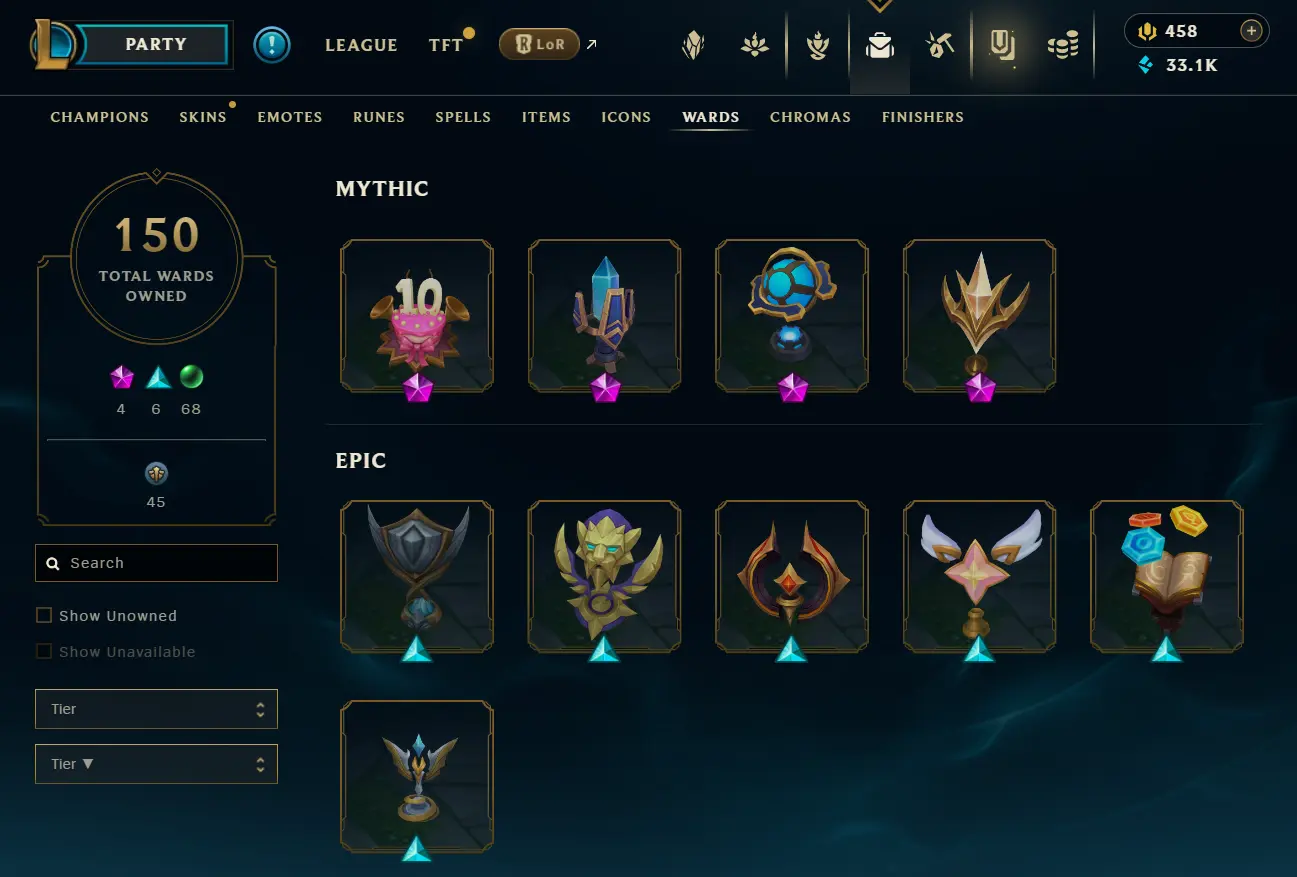Open the lotus flower nav icon
This screenshot has height=877, width=1297.
click(754, 46)
